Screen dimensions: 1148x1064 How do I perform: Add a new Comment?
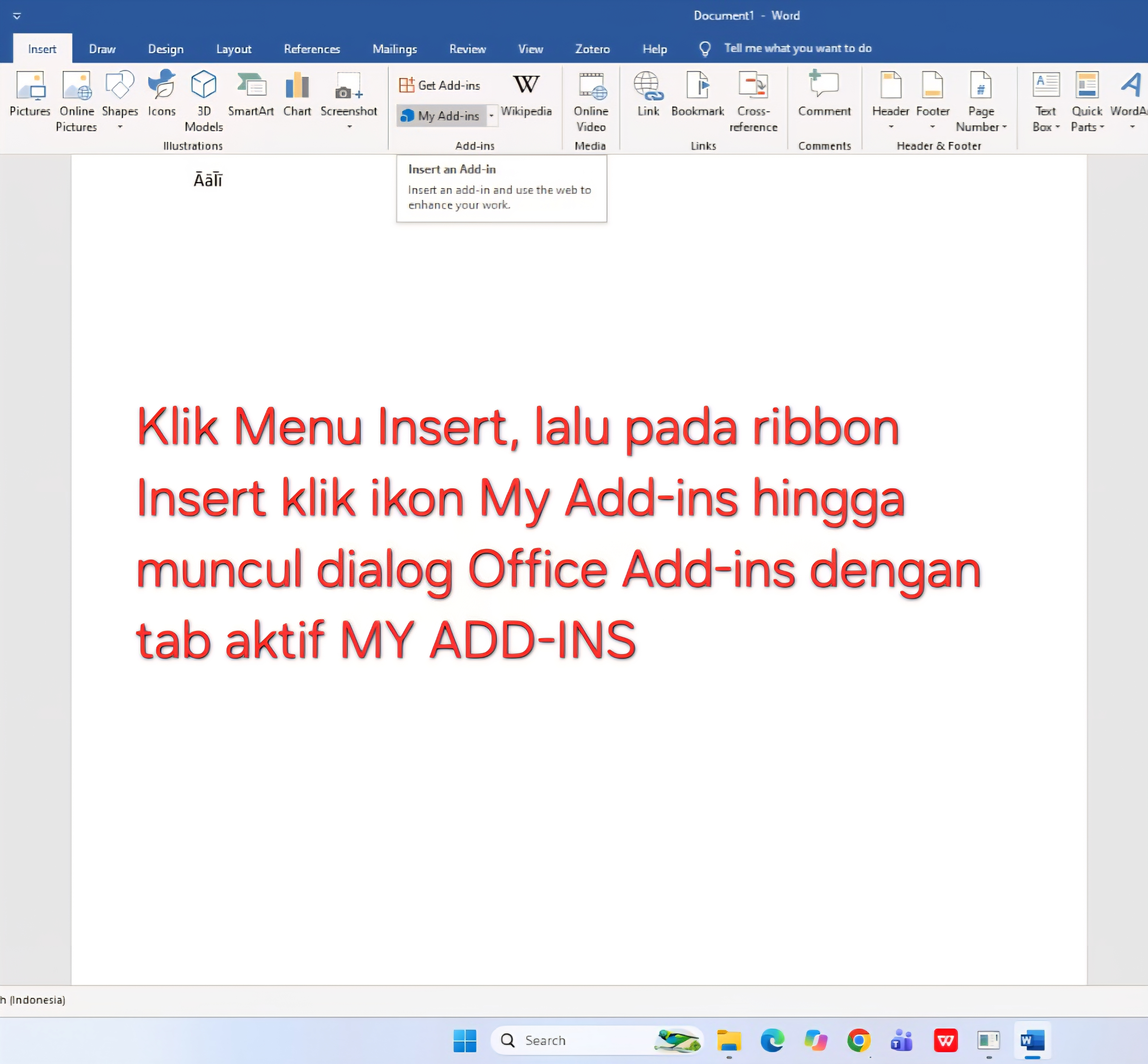pos(824,94)
